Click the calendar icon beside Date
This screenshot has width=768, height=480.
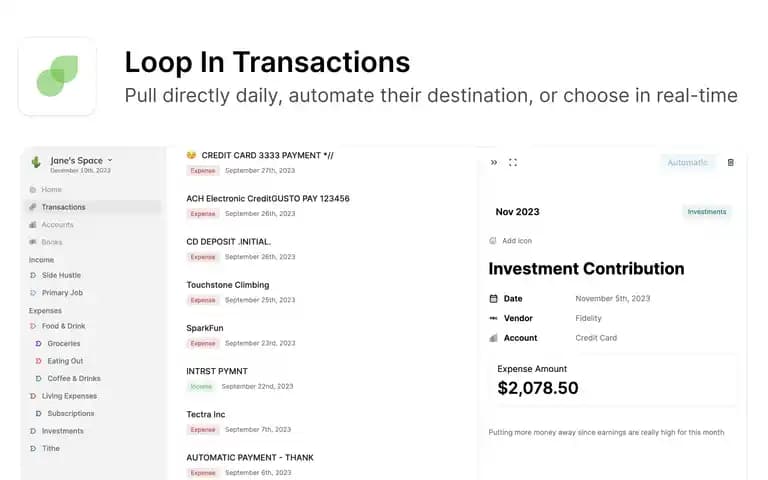tap(493, 299)
